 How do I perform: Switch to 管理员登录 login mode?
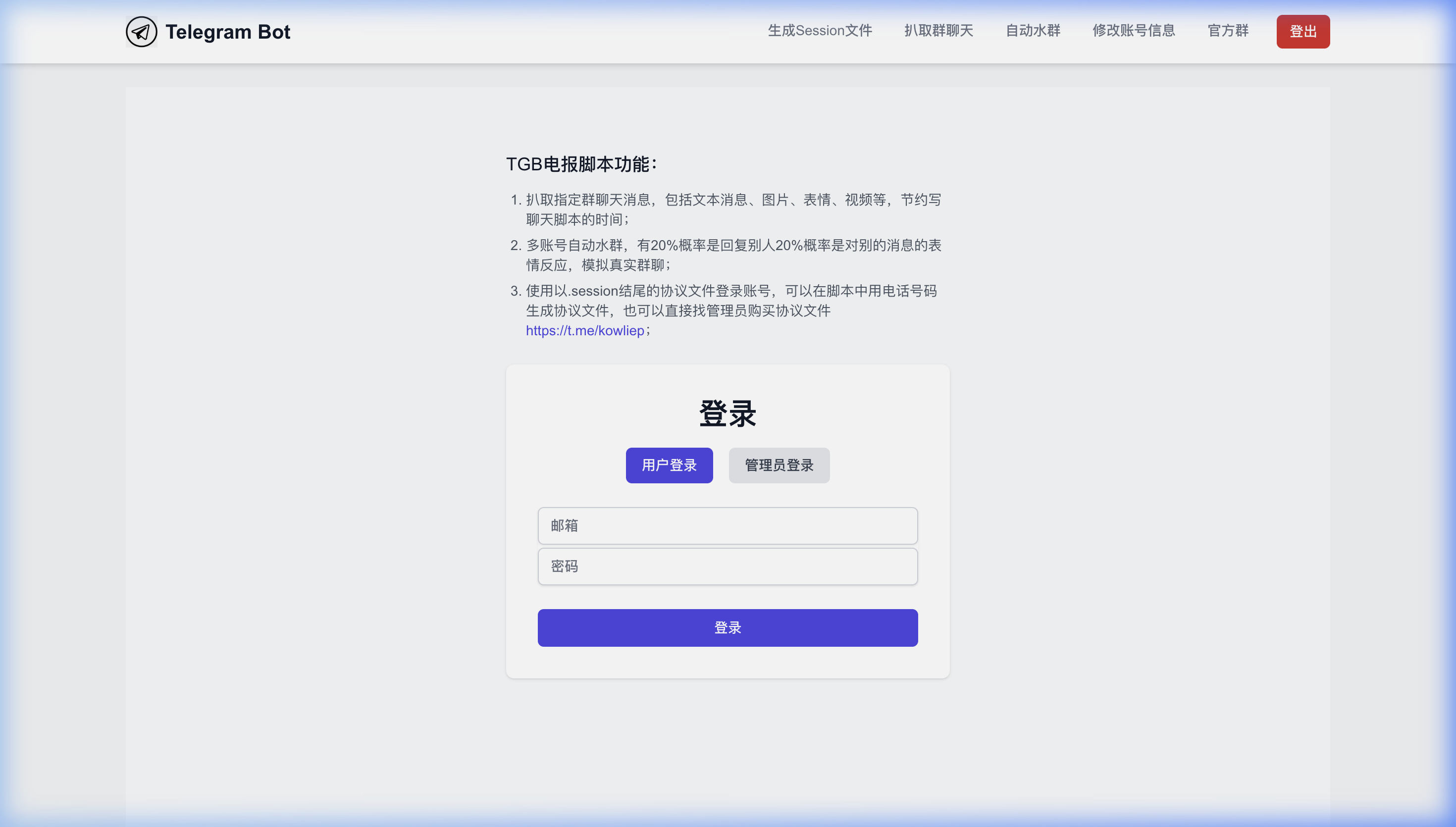779,465
